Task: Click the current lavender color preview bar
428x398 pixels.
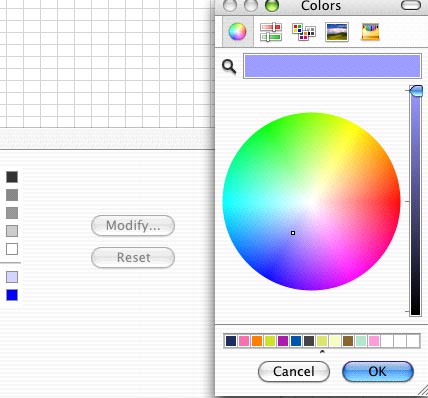Action: pyautogui.click(x=332, y=66)
